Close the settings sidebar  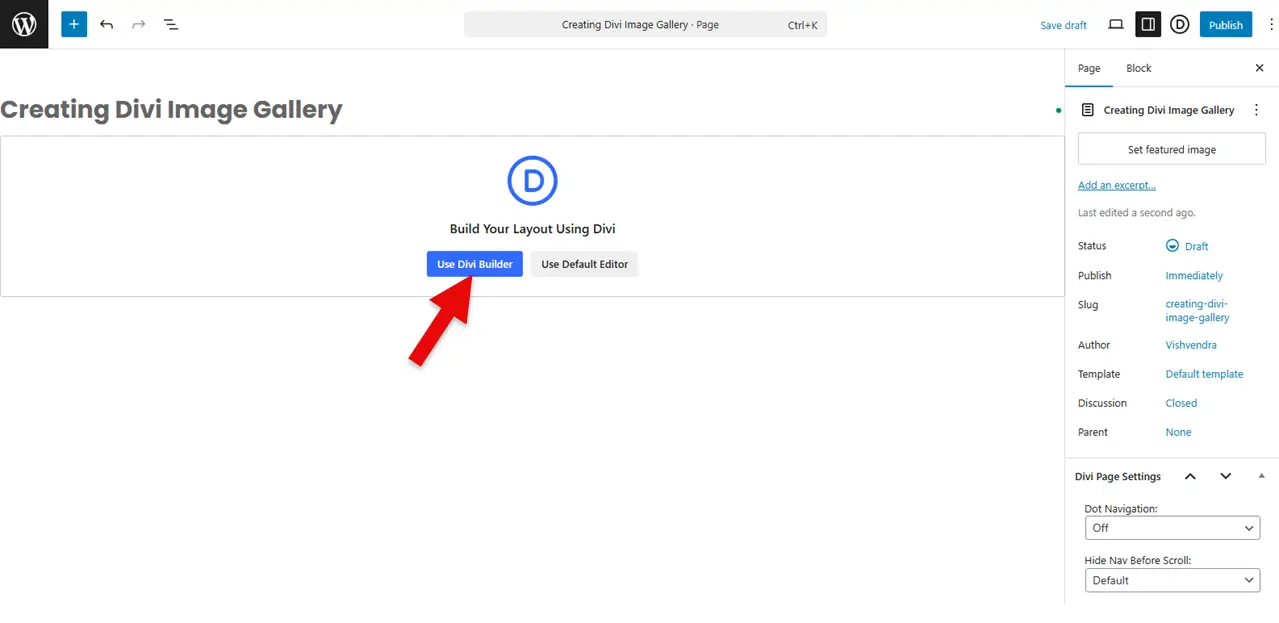(1259, 68)
